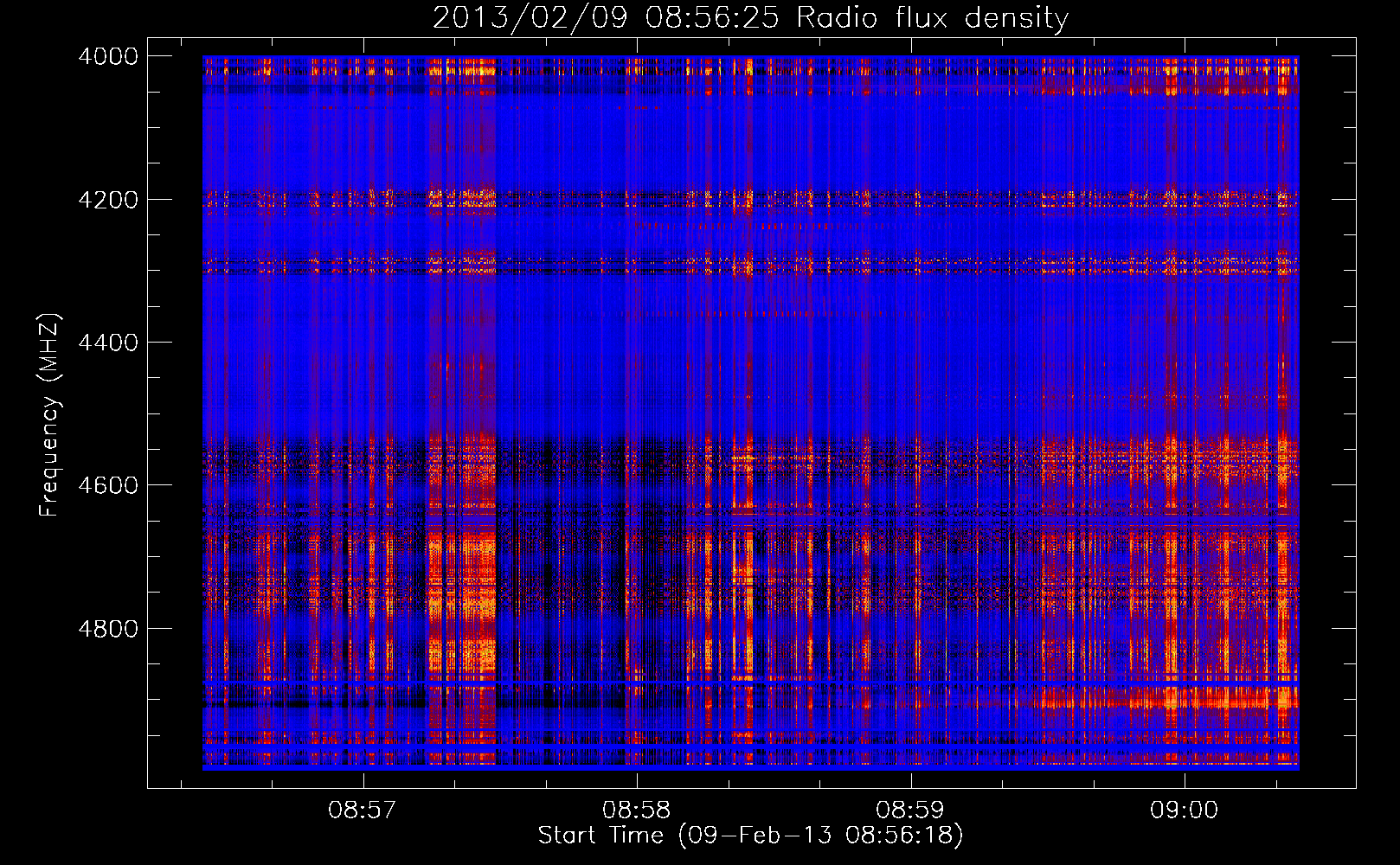This screenshot has height=865, width=1400.
Task: Click the 08:59 time axis label
Action: click(910, 810)
